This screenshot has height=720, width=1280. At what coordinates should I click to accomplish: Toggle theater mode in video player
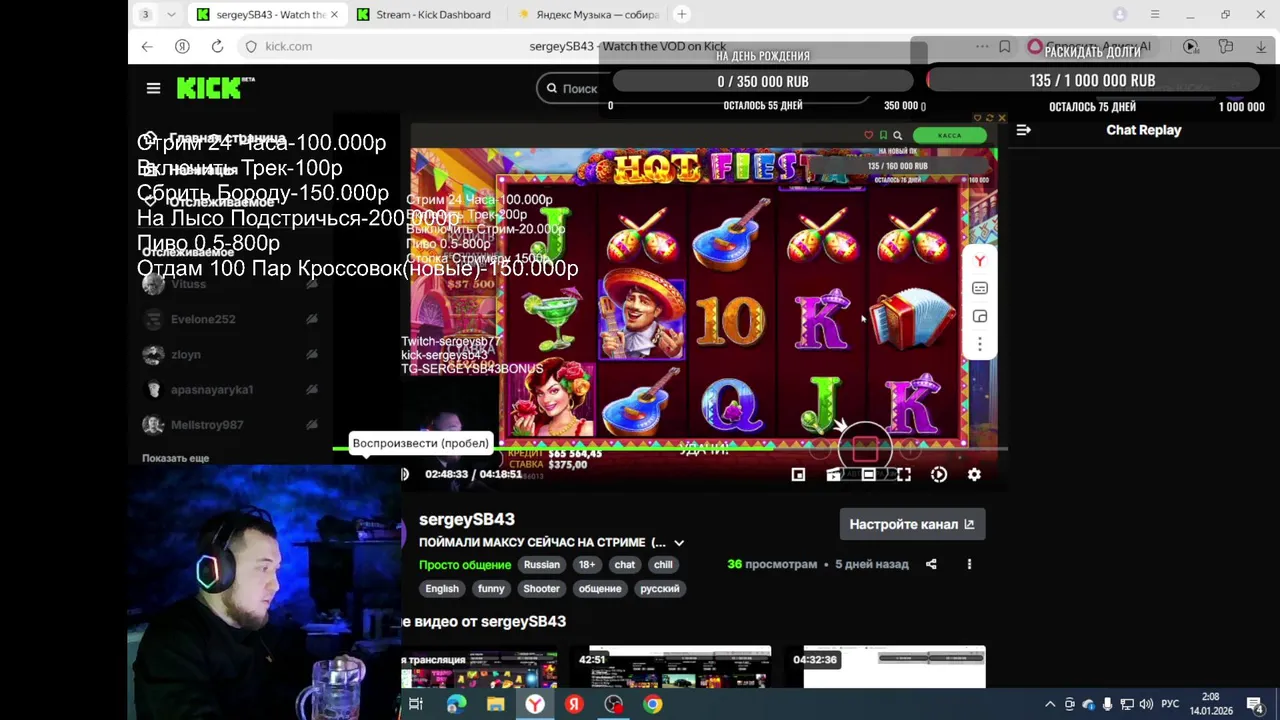868,475
